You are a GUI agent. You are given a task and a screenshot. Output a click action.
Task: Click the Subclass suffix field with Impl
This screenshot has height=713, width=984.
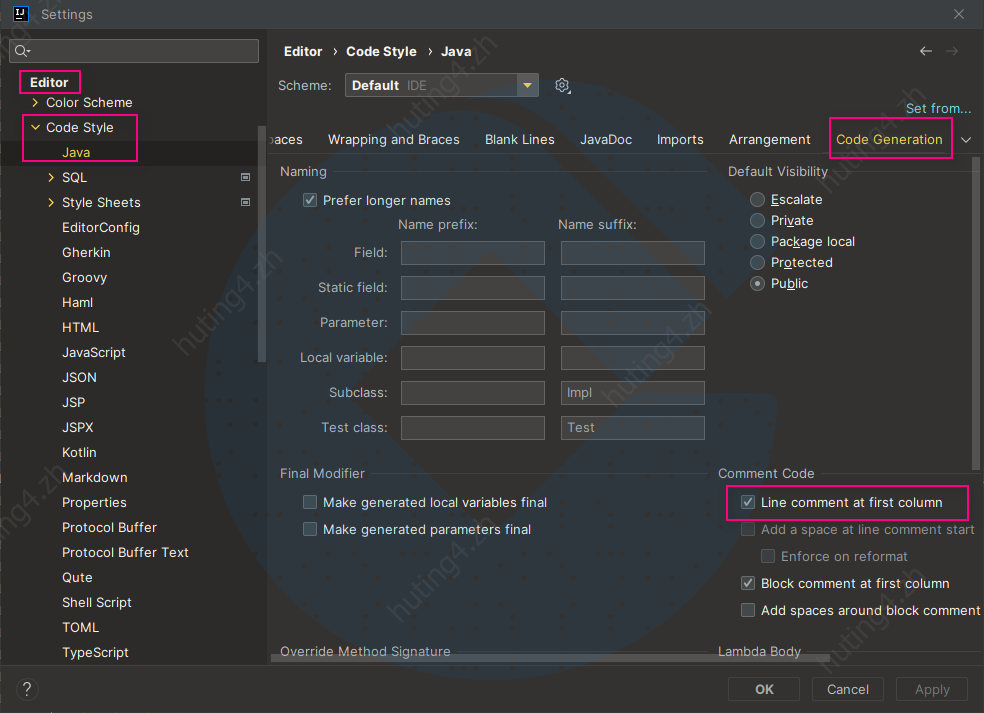(633, 393)
